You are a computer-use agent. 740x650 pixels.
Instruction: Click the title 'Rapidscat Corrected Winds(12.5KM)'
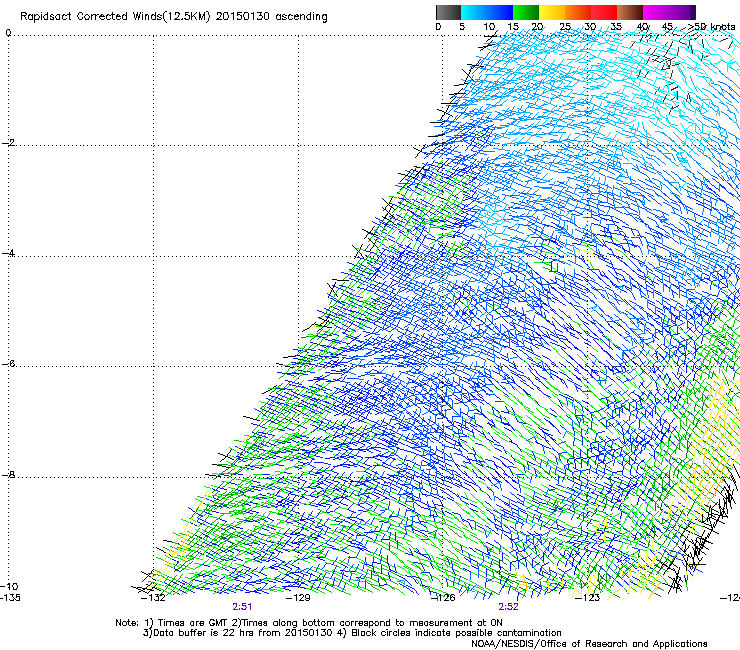click(115, 17)
